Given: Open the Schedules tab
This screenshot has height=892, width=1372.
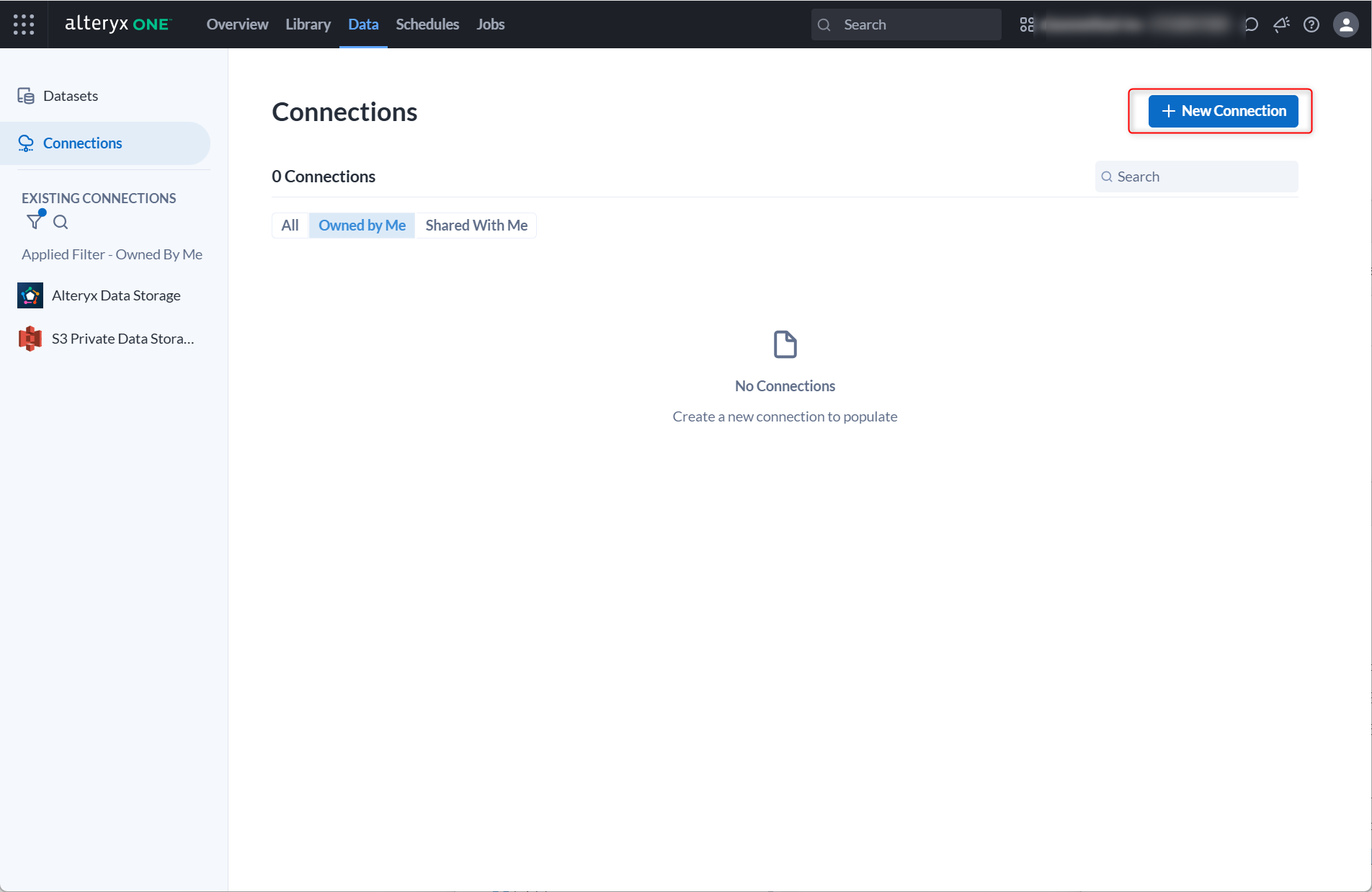Looking at the screenshot, I should 427,24.
